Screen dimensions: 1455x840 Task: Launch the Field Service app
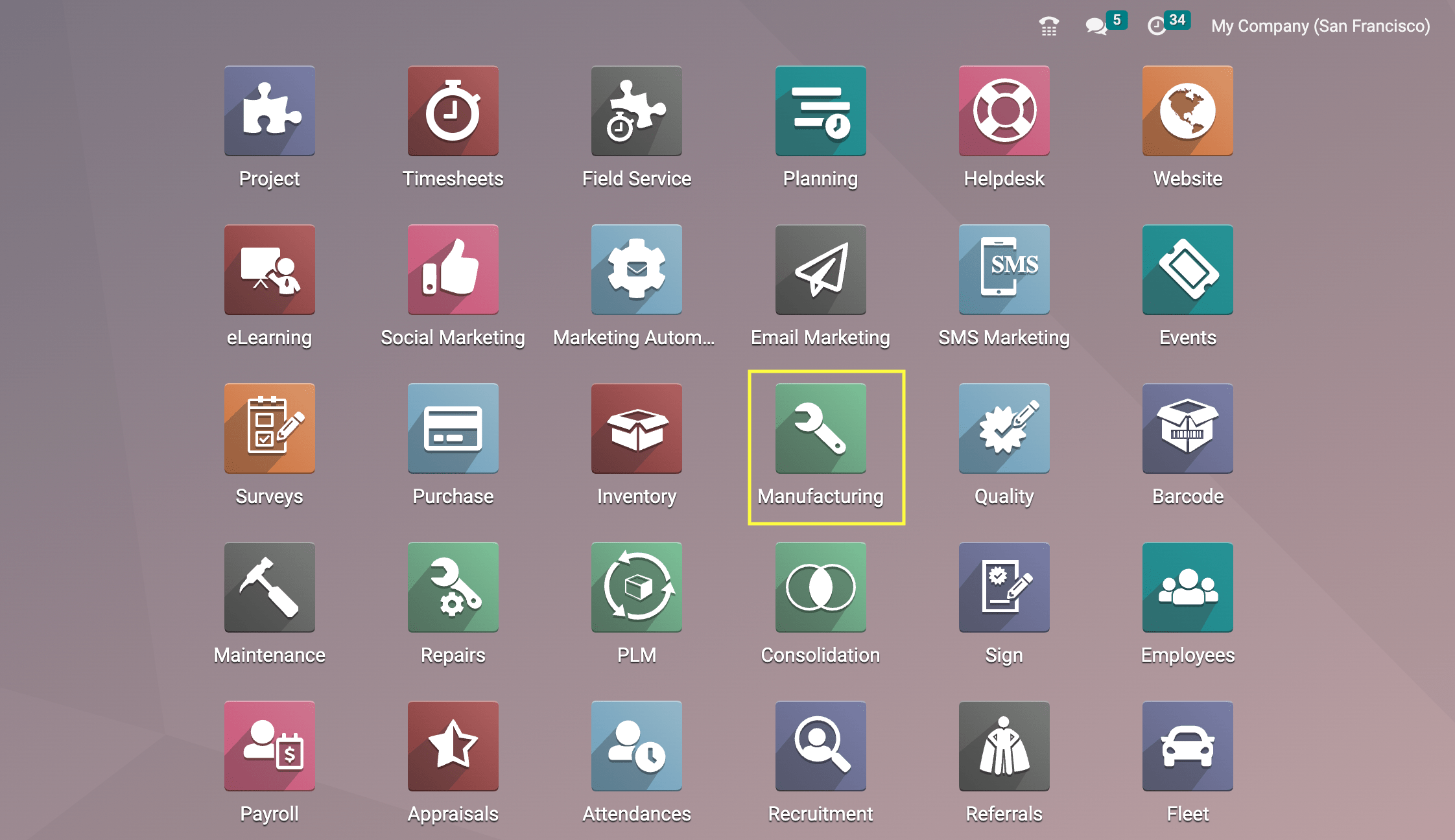[636, 111]
